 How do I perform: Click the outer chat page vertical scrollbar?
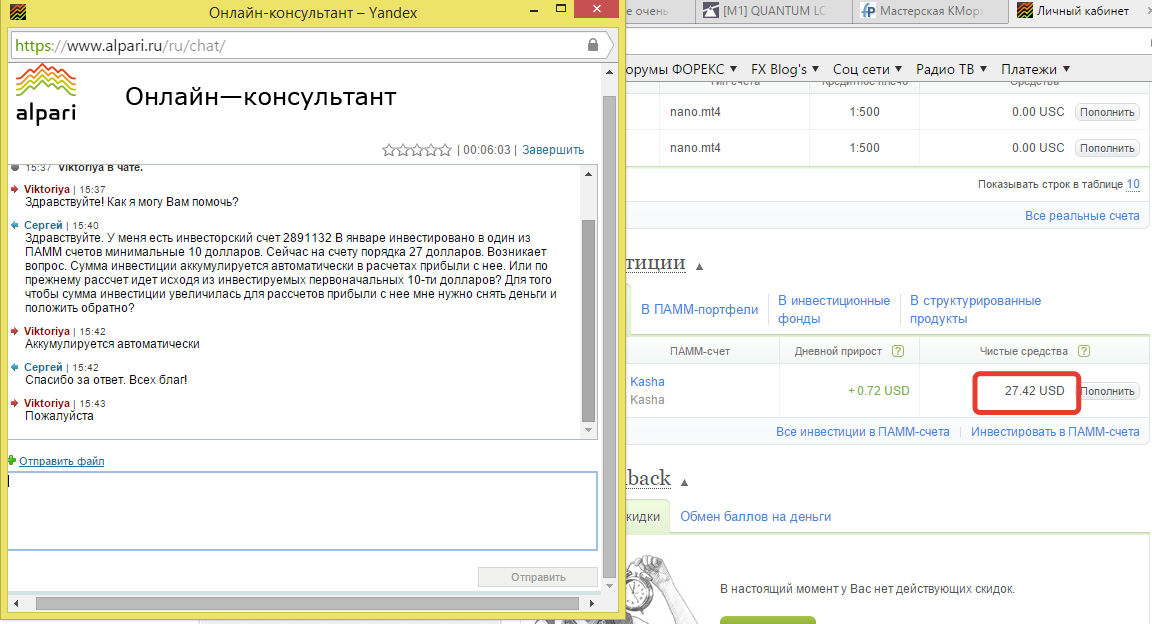tap(609, 335)
